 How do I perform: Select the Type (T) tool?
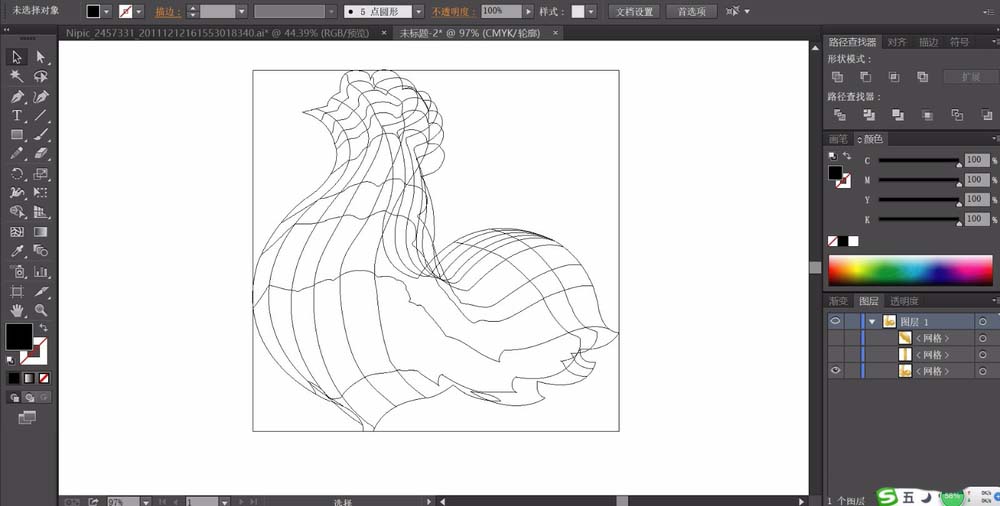pyautogui.click(x=17, y=115)
